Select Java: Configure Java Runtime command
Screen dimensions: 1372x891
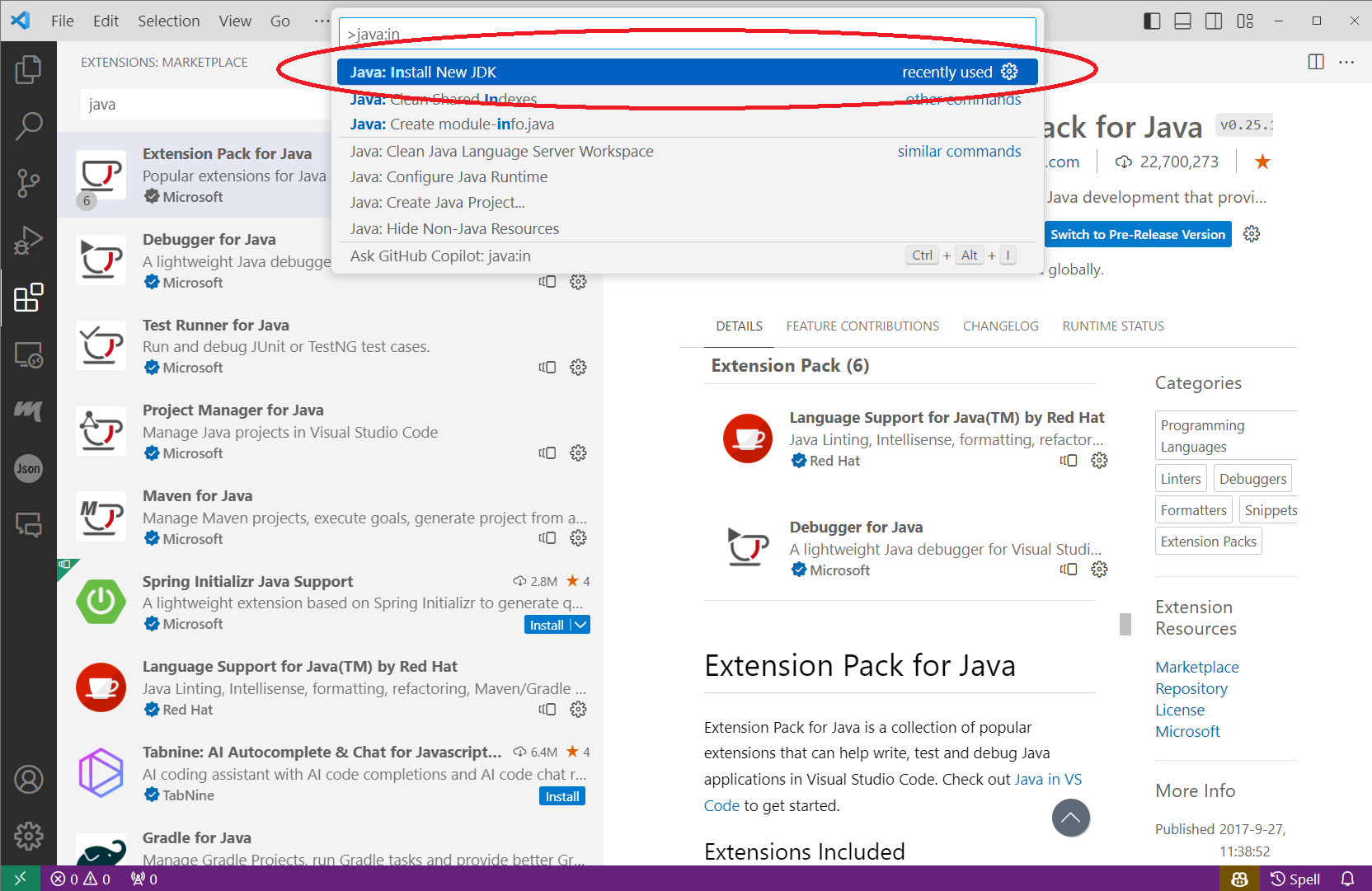[x=688, y=176]
